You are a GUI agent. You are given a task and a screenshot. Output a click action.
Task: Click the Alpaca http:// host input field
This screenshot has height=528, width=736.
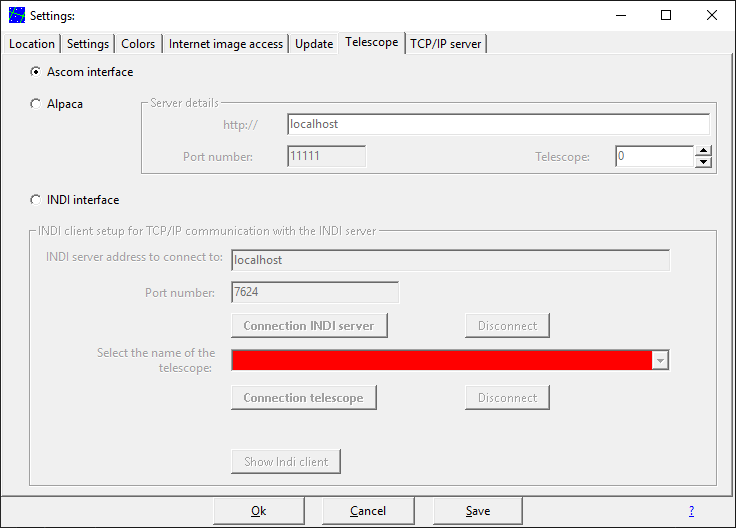497,124
